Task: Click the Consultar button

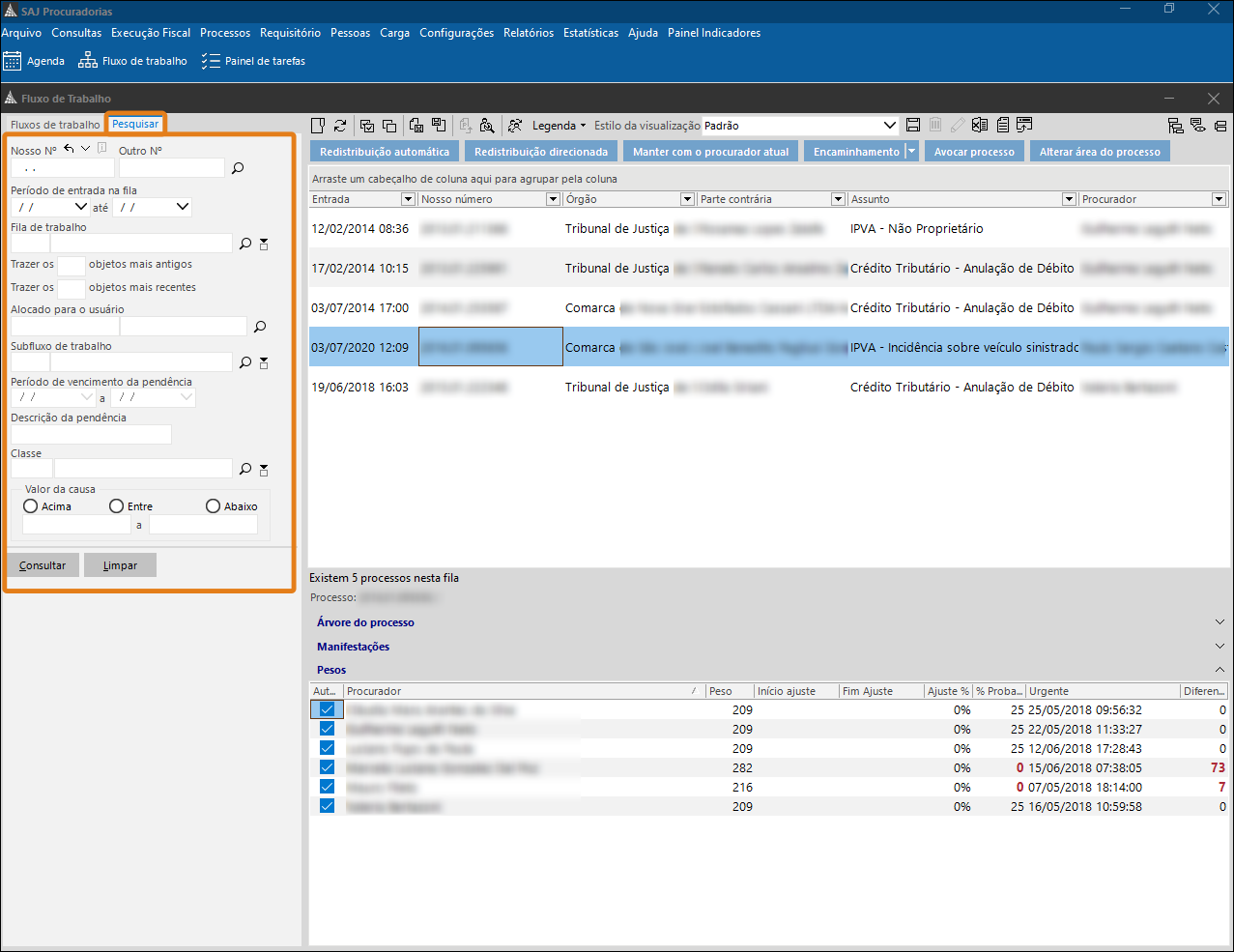Action: [x=43, y=565]
